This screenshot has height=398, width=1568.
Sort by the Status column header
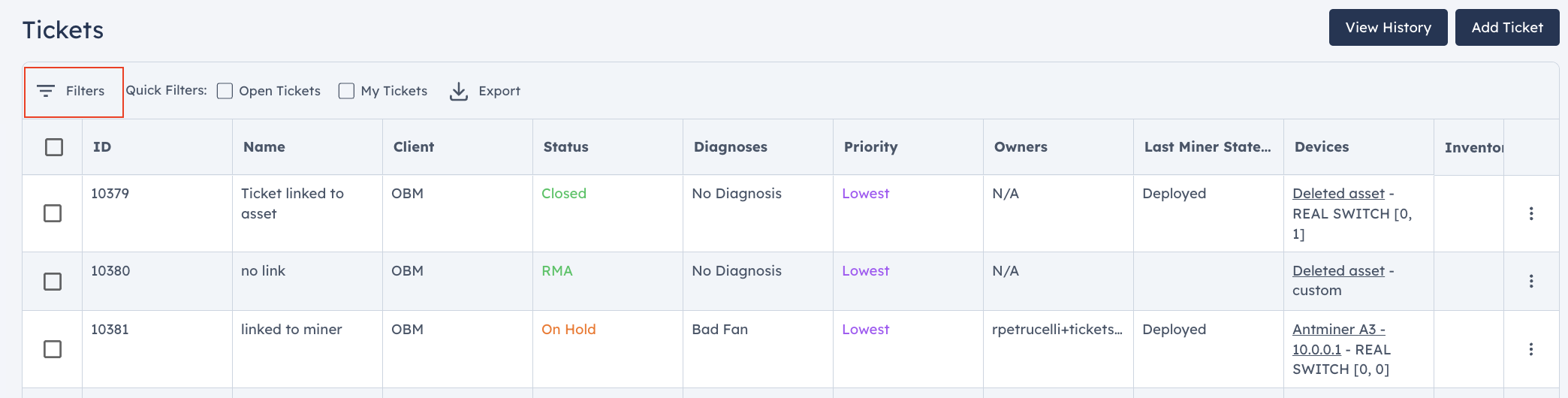[x=566, y=147]
